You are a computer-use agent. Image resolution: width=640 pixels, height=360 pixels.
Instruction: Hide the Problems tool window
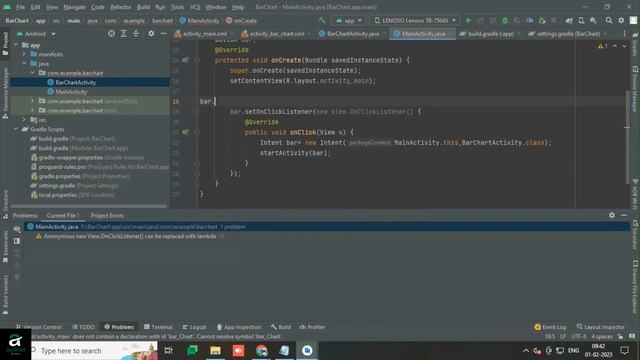click(624, 215)
